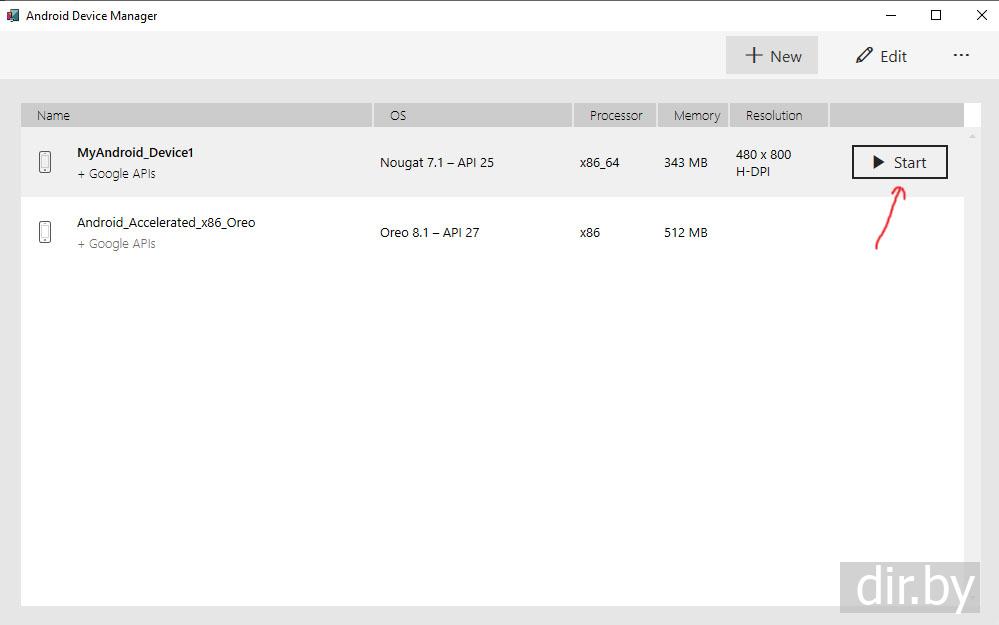Image resolution: width=999 pixels, height=625 pixels.
Task: Click the H-DPI density text
Action: pyautogui.click(x=753, y=171)
